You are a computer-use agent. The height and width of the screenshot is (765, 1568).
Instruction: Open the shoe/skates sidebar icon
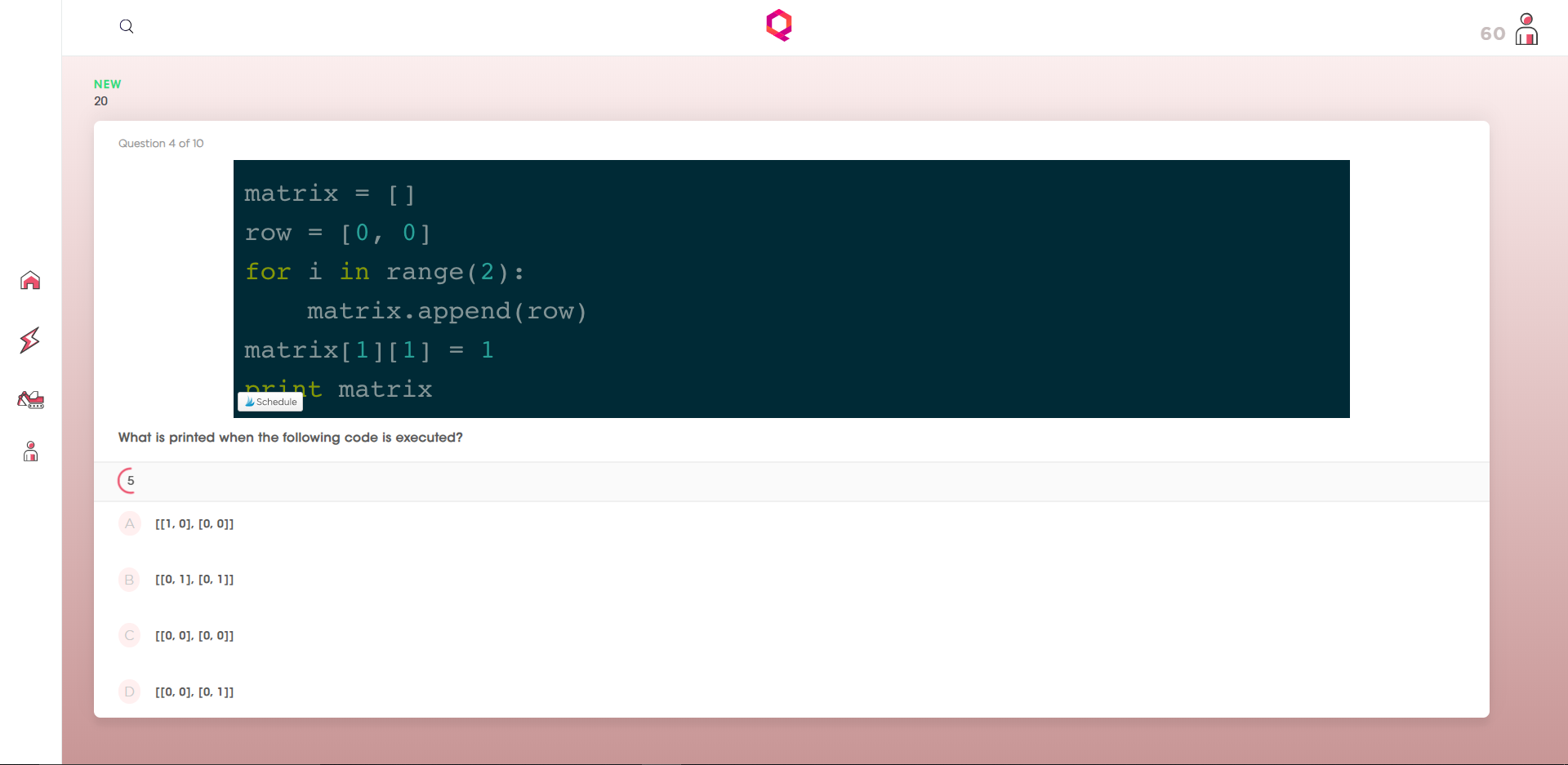tap(31, 399)
